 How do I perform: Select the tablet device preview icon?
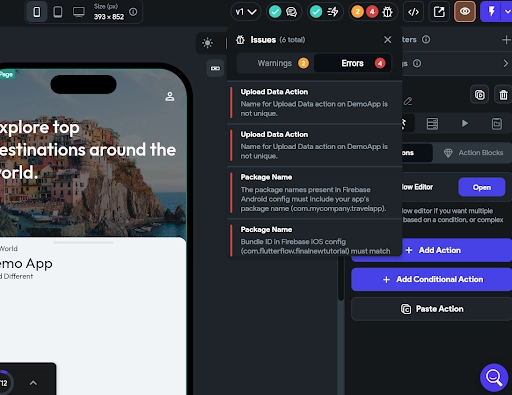point(58,12)
